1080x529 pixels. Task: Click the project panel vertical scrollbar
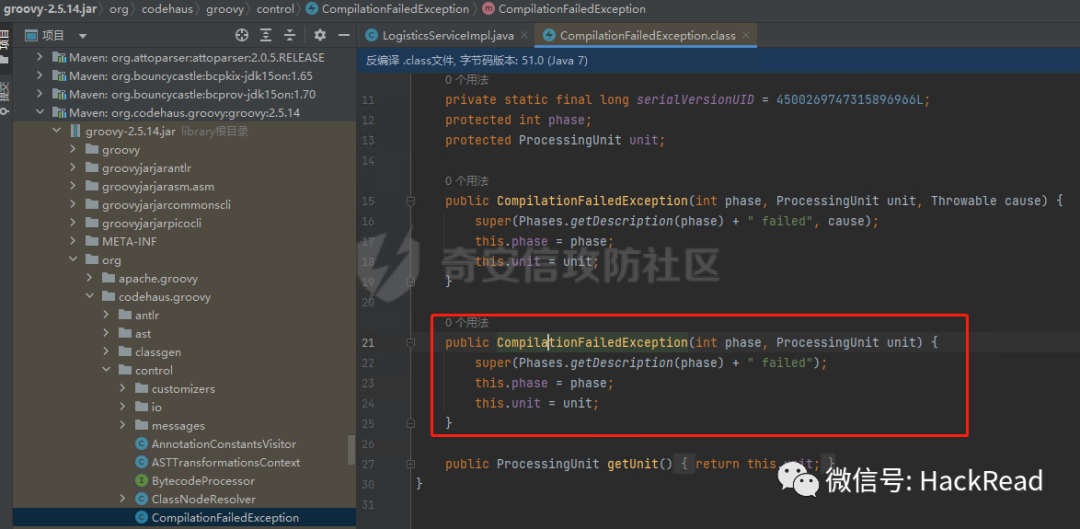(351, 449)
